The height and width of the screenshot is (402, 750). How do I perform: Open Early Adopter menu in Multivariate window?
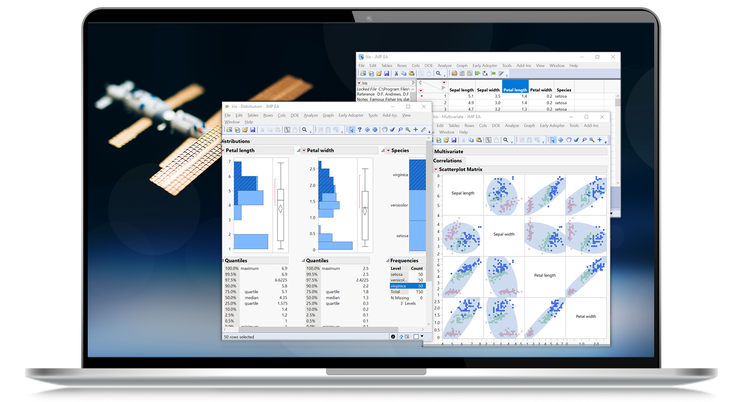(552, 125)
